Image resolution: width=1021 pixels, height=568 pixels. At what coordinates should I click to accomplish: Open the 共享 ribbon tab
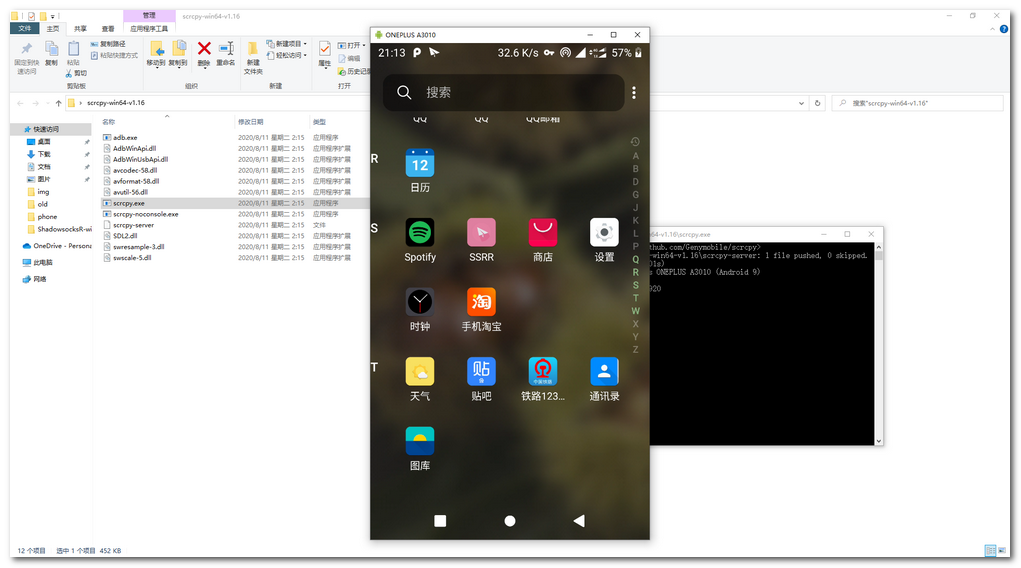[x=80, y=29]
